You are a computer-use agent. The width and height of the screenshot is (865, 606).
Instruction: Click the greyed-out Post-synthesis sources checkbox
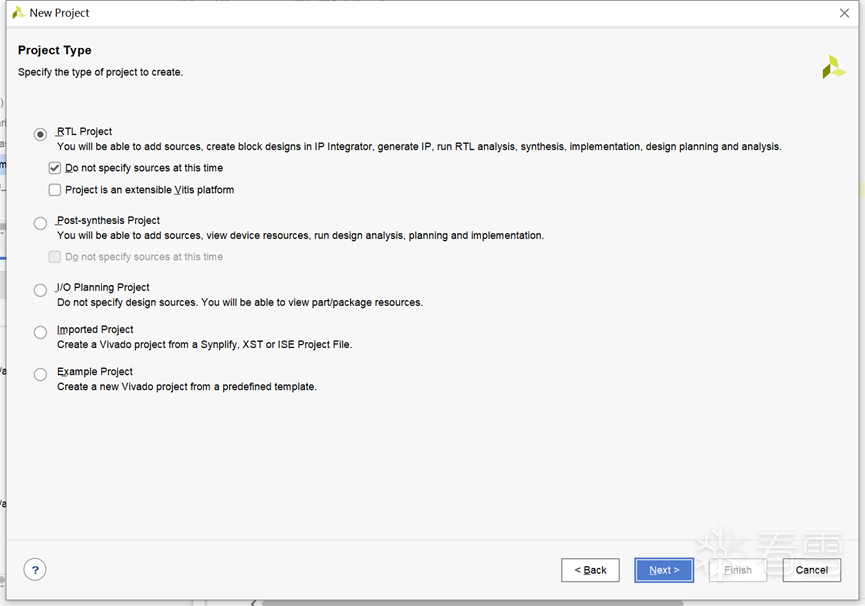tap(55, 257)
